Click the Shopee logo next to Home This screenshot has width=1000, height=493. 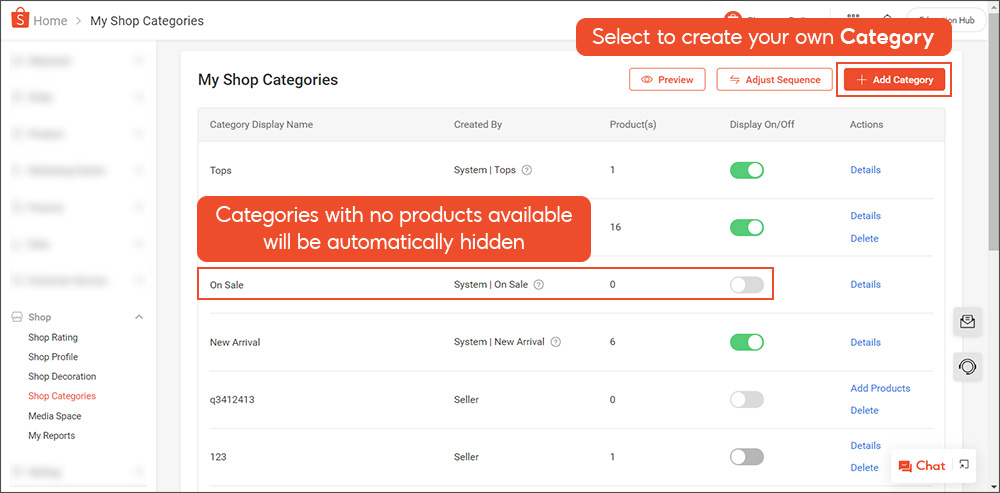pyautogui.click(x=19, y=20)
